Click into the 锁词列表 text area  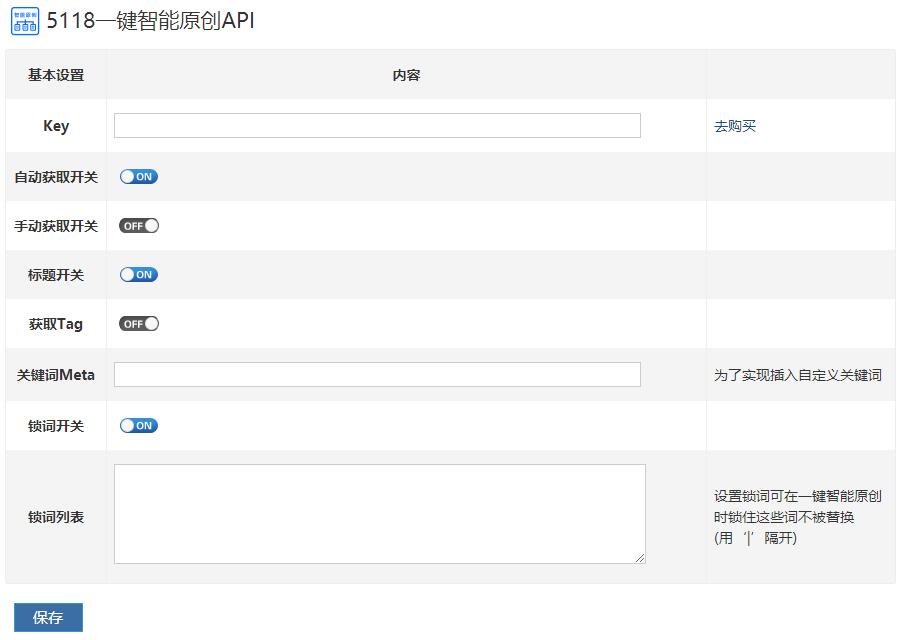point(380,514)
